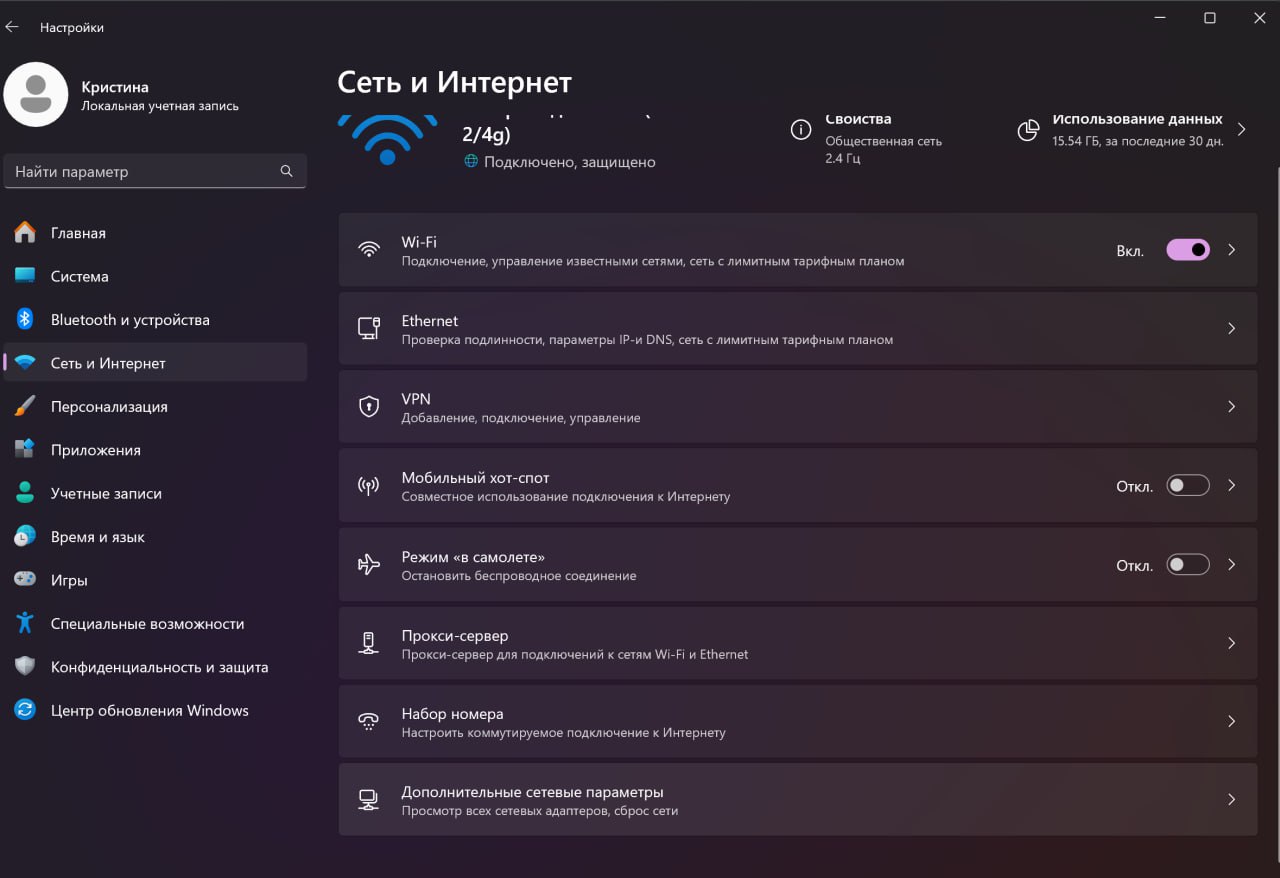The width and height of the screenshot is (1280, 878).
Task: Expand the Ethernet settings chevron
Action: [x=1231, y=328]
